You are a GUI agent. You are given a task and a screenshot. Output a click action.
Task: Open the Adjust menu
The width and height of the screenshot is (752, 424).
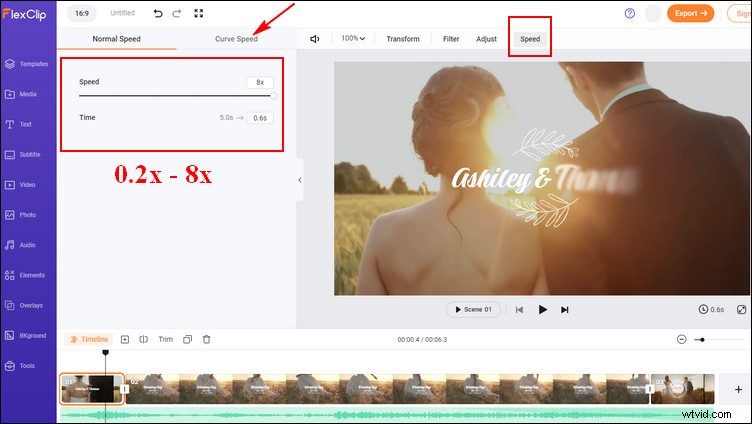tap(486, 39)
